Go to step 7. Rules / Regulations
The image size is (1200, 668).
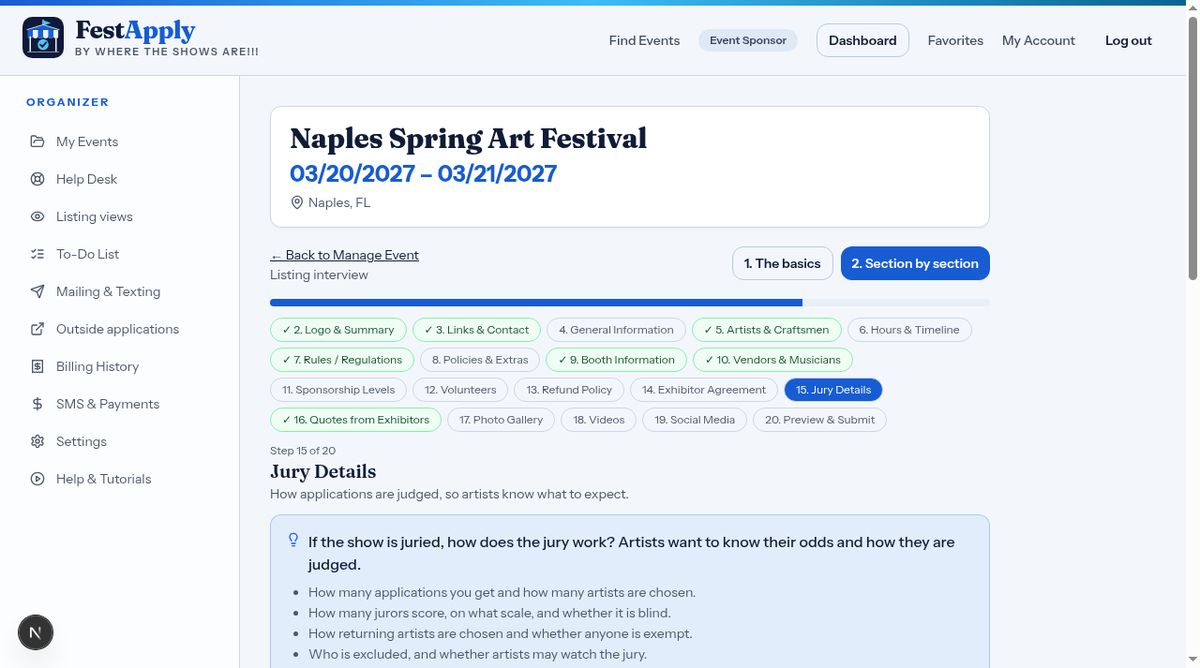pyautogui.click(x=342, y=360)
